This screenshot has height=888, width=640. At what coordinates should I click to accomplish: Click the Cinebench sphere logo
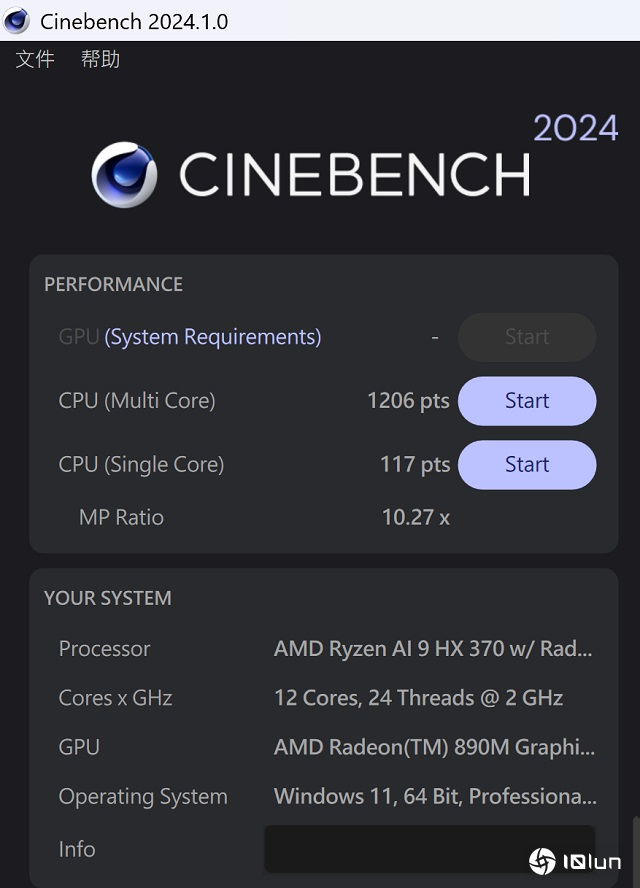[x=124, y=174]
